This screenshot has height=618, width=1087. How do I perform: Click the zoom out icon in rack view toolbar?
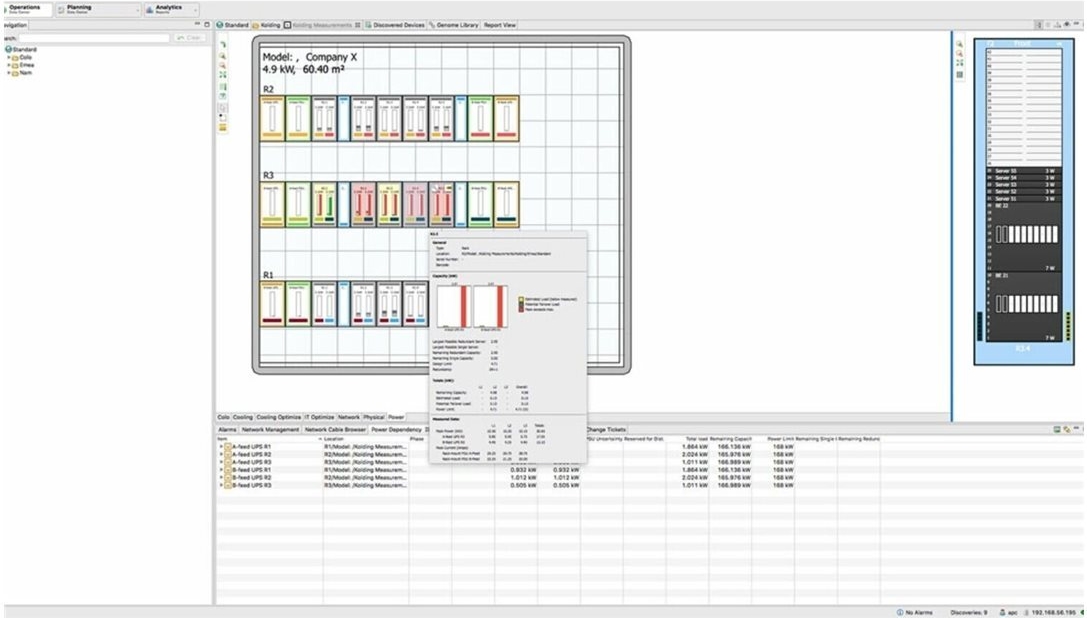coord(960,54)
